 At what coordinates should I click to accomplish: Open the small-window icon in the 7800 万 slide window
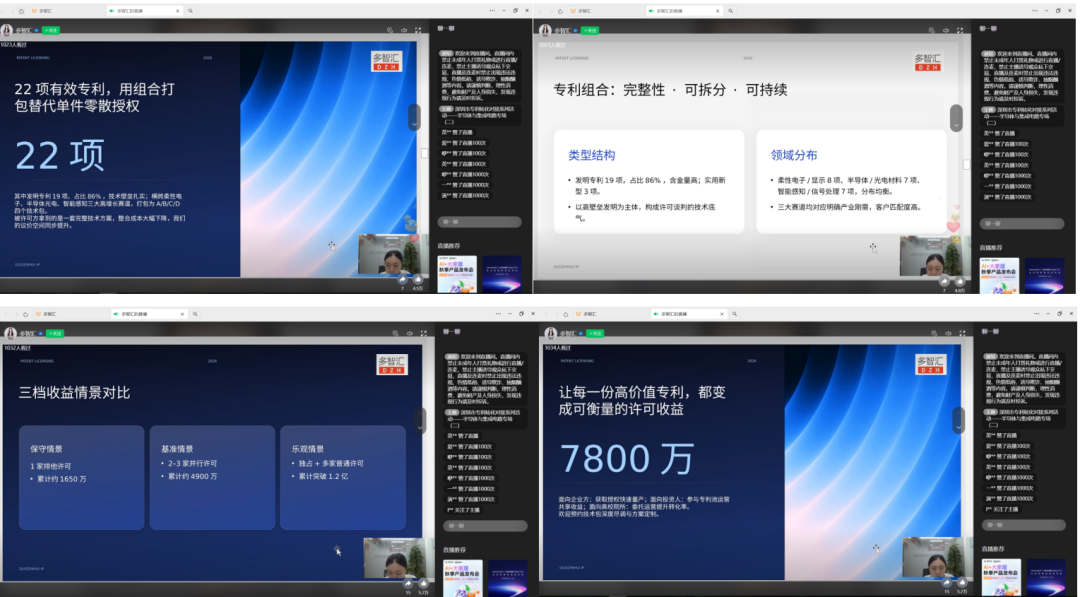coord(935,333)
